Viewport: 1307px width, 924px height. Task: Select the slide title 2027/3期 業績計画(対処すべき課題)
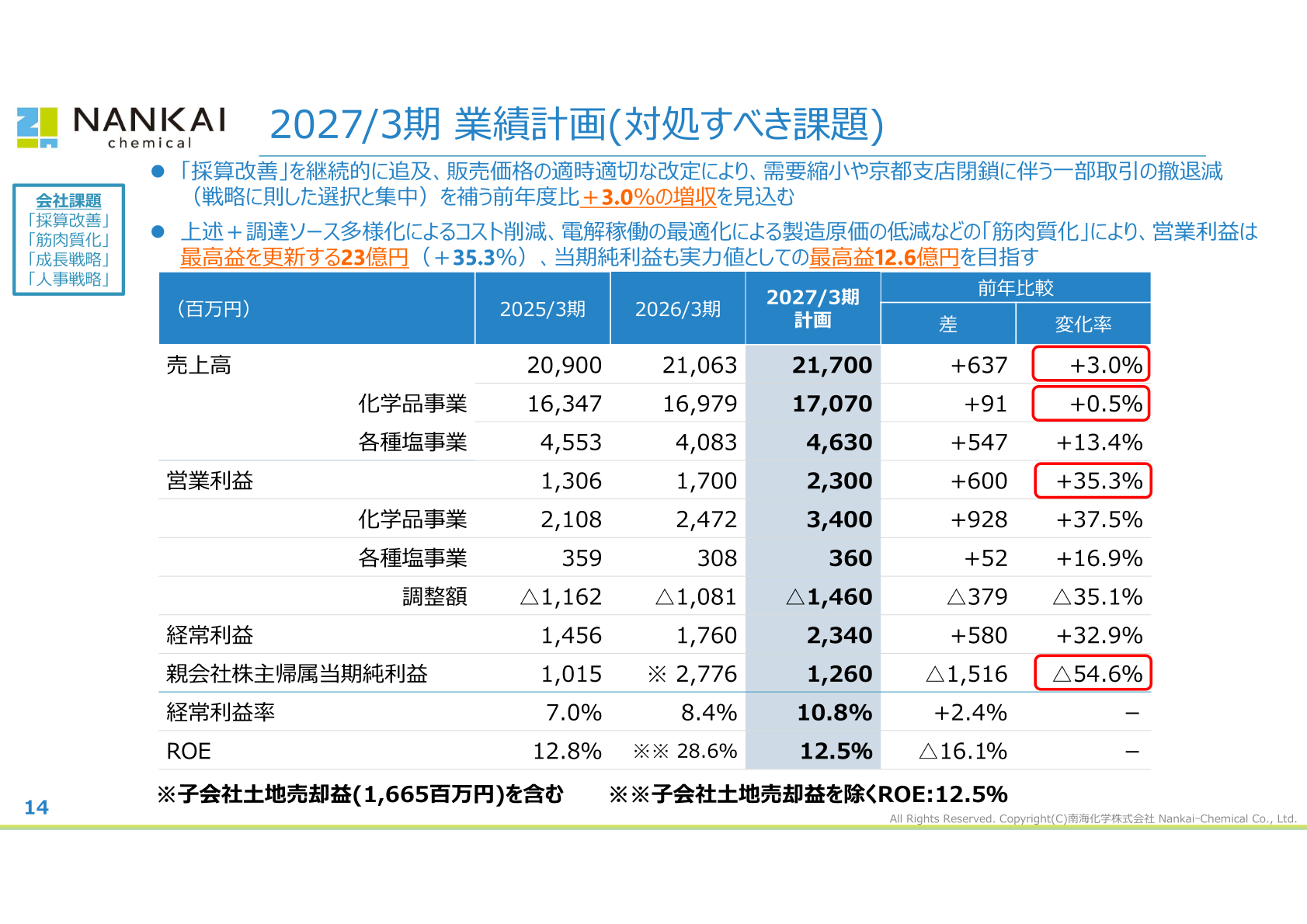tap(576, 124)
